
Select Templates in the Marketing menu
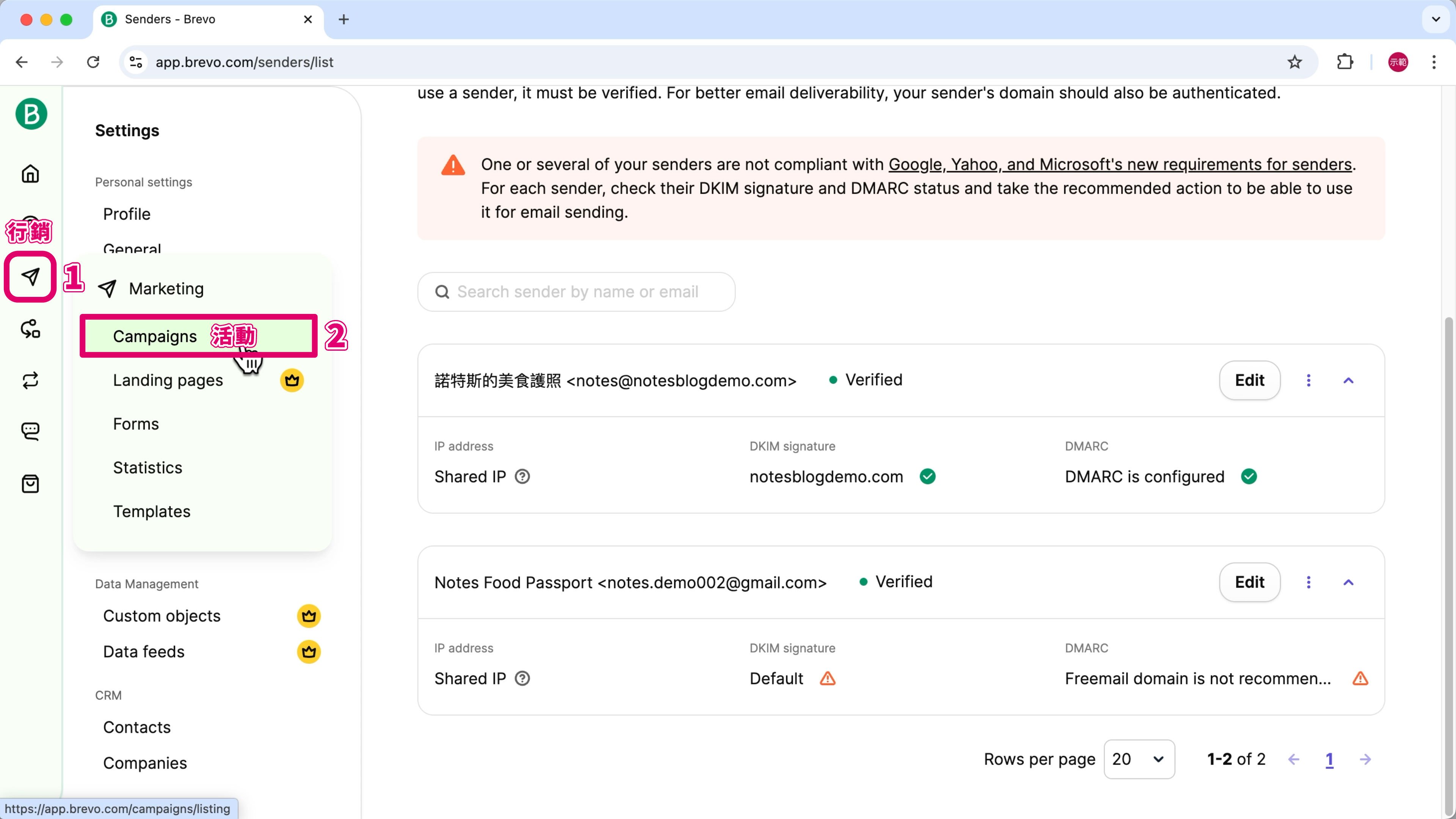152,511
